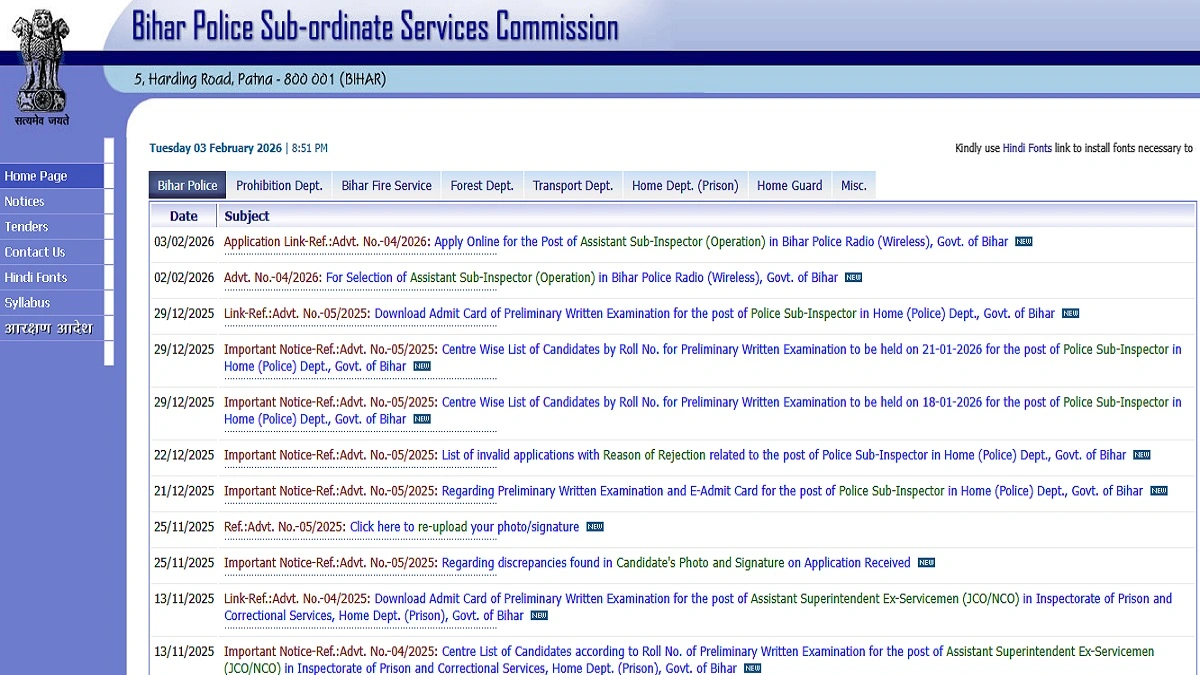Open the photo/signature re-upload link

coord(464,526)
